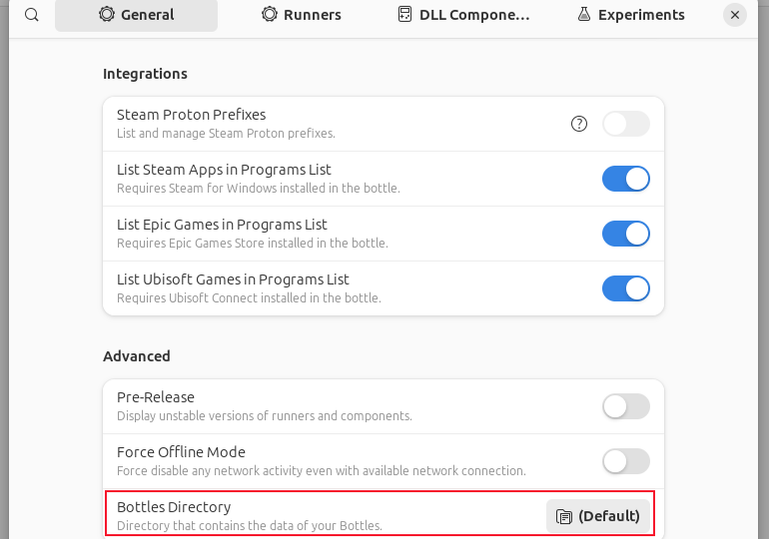The width and height of the screenshot is (769, 539).
Task: Turn off List Steam Apps in Programs List
Action: click(x=626, y=179)
